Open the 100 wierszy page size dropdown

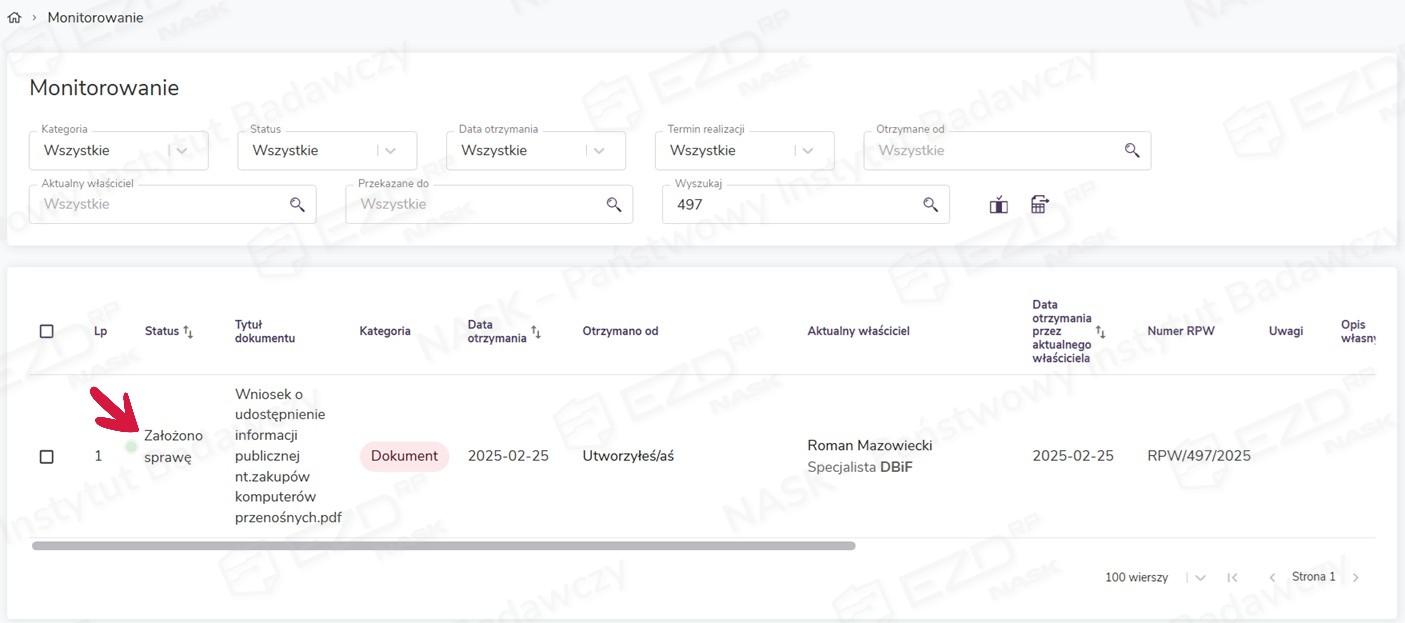[1200, 578]
